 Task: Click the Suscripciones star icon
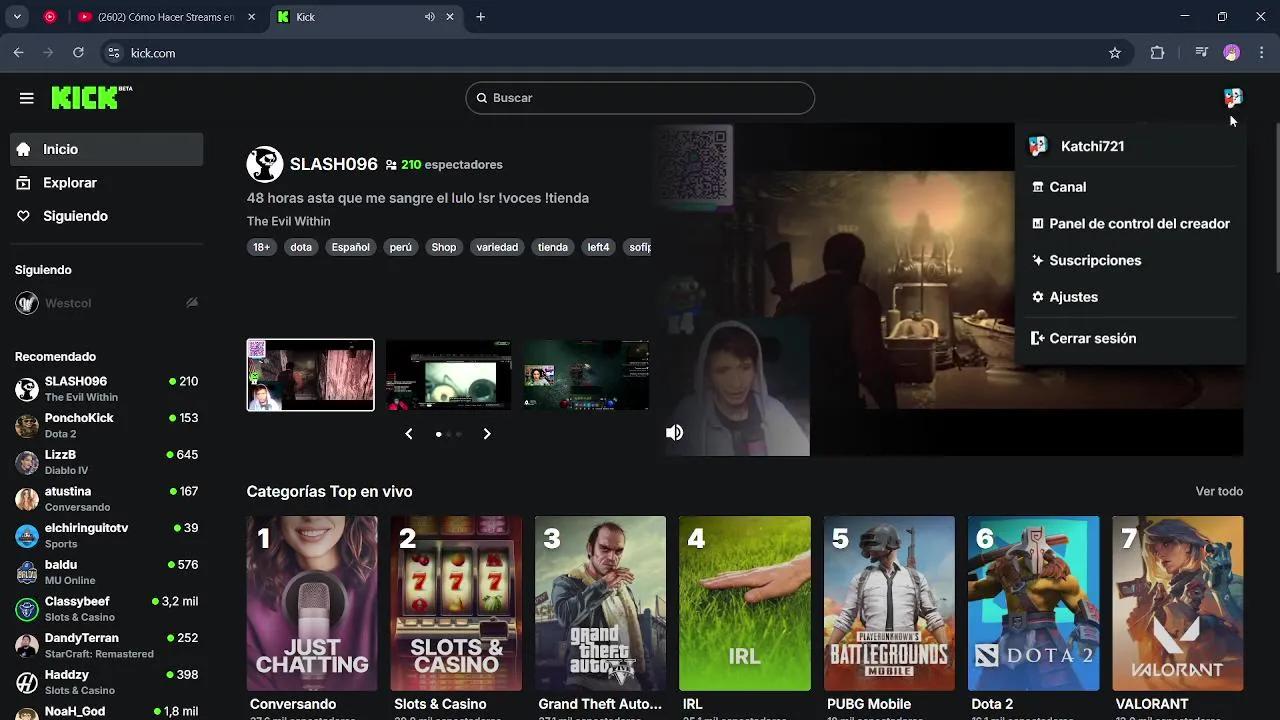(x=1038, y=260)
